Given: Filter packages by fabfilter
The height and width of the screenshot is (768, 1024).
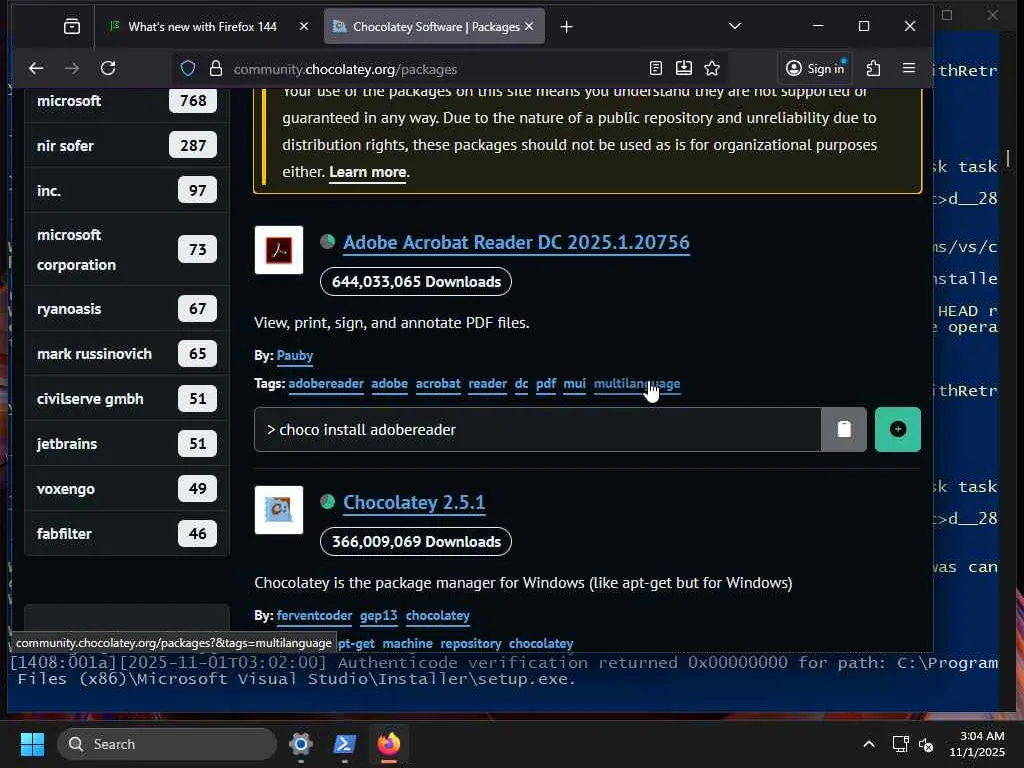Looking at the screenshot, I should point(127,534).
